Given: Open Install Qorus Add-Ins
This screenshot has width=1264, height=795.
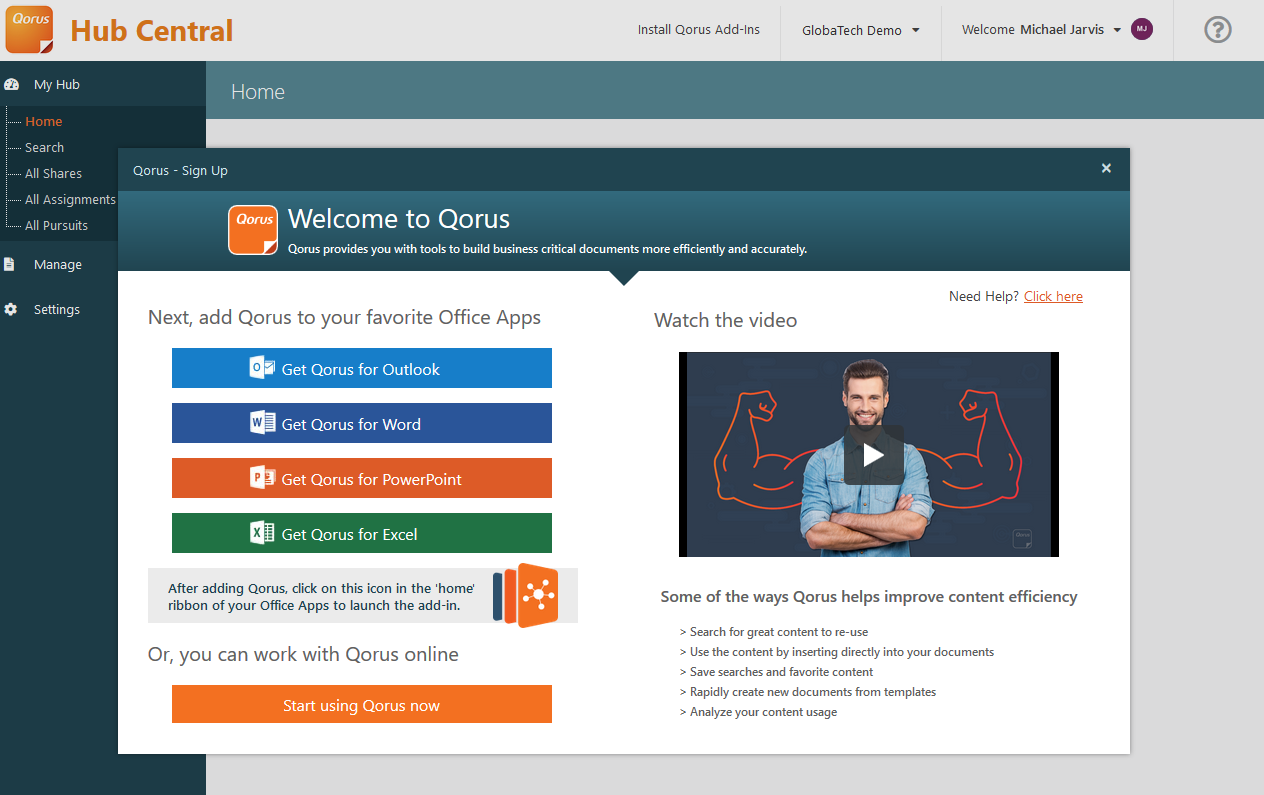Looking at the screenshot, I should tap(699, 30).
